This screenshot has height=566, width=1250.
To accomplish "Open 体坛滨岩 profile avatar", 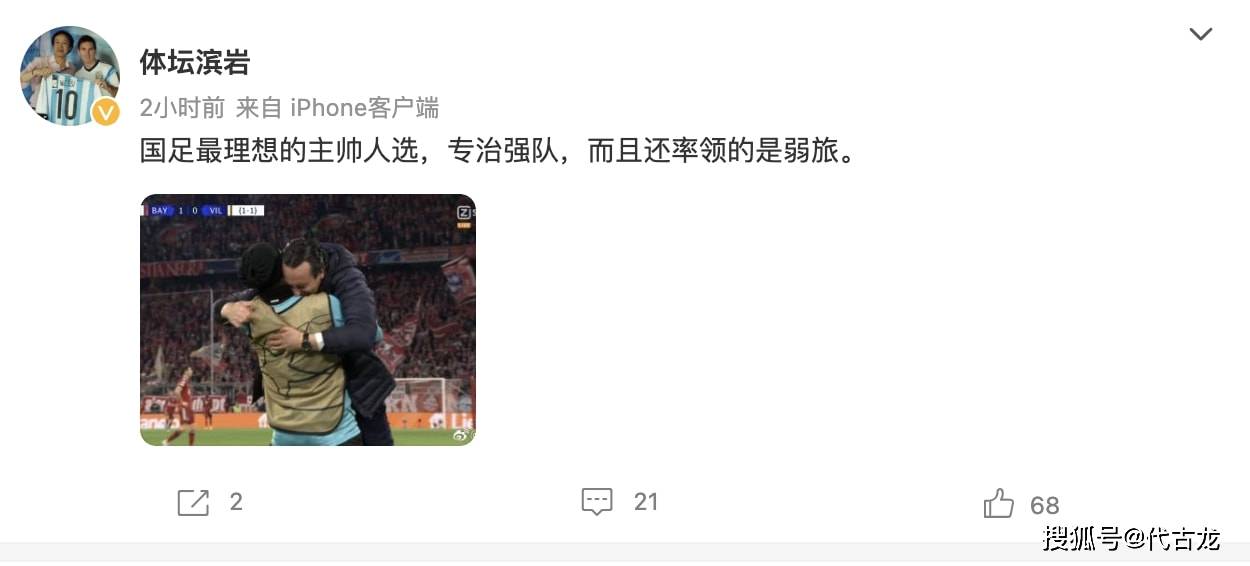I will (70, 76).
